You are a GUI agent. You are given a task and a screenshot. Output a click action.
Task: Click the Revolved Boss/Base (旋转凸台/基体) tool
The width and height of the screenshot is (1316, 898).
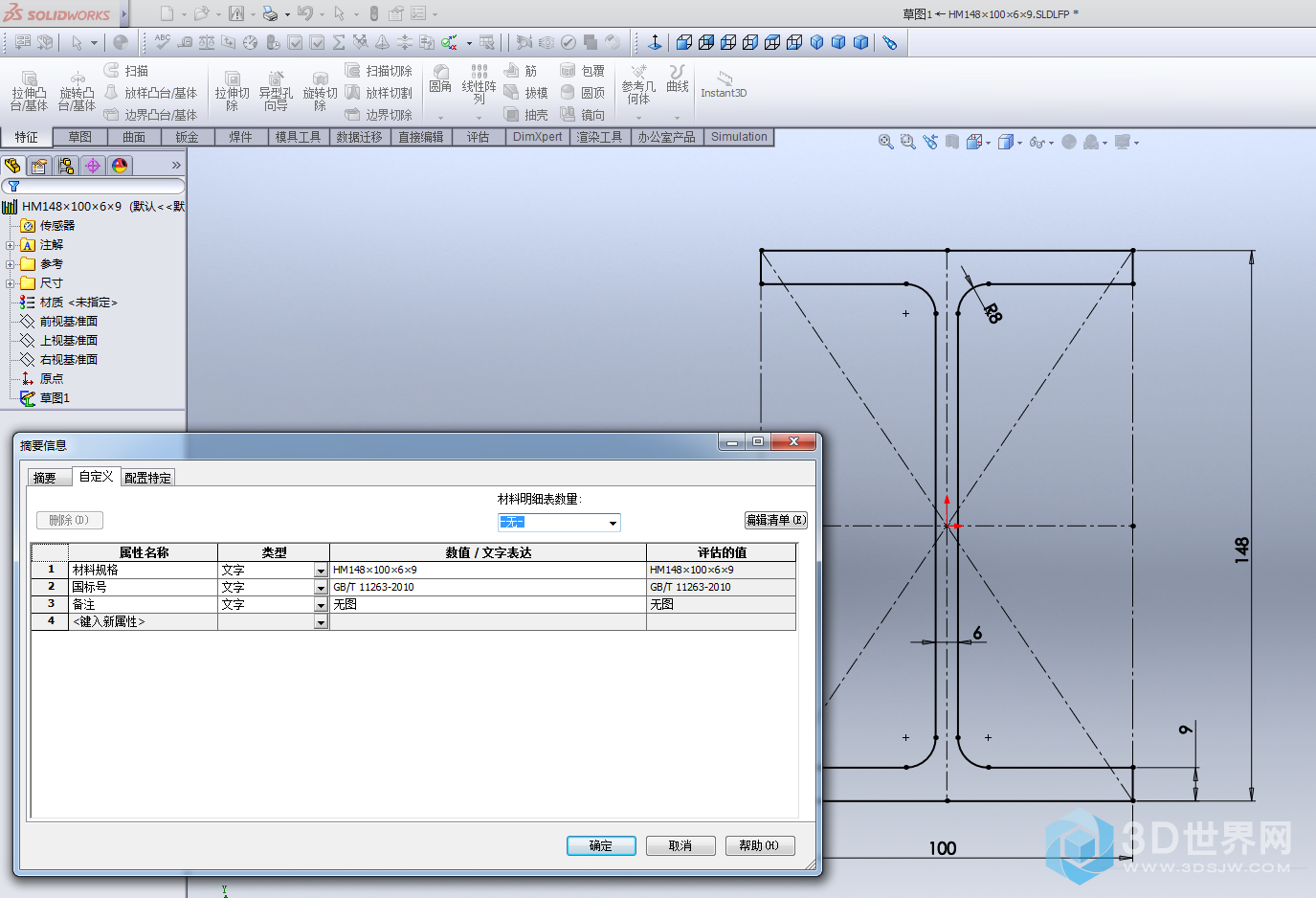(78, 91)
